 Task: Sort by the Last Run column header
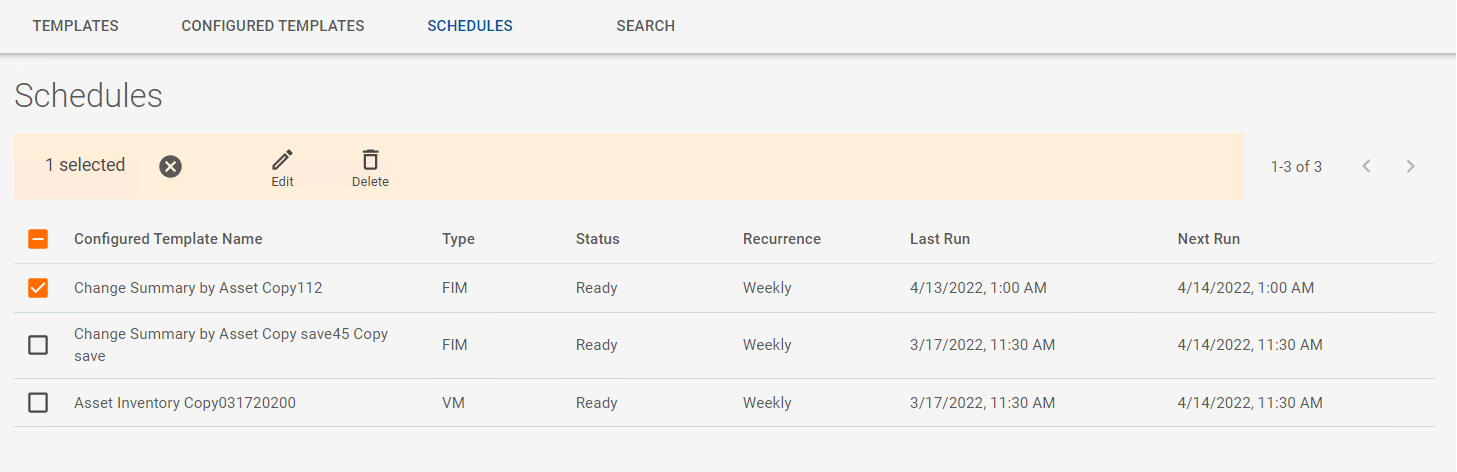(x=939, y=239)
